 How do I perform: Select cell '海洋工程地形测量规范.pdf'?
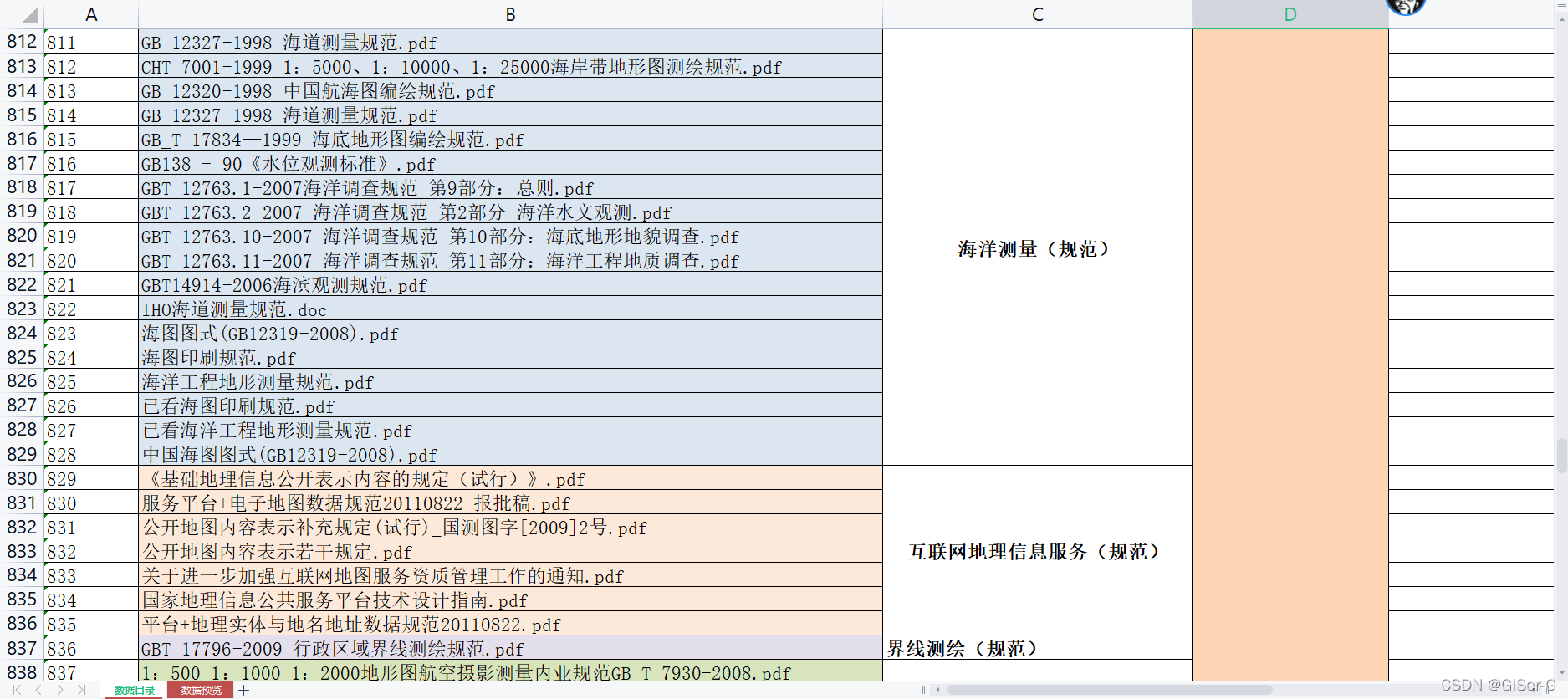pyautogui.click(x=510, y=381)
